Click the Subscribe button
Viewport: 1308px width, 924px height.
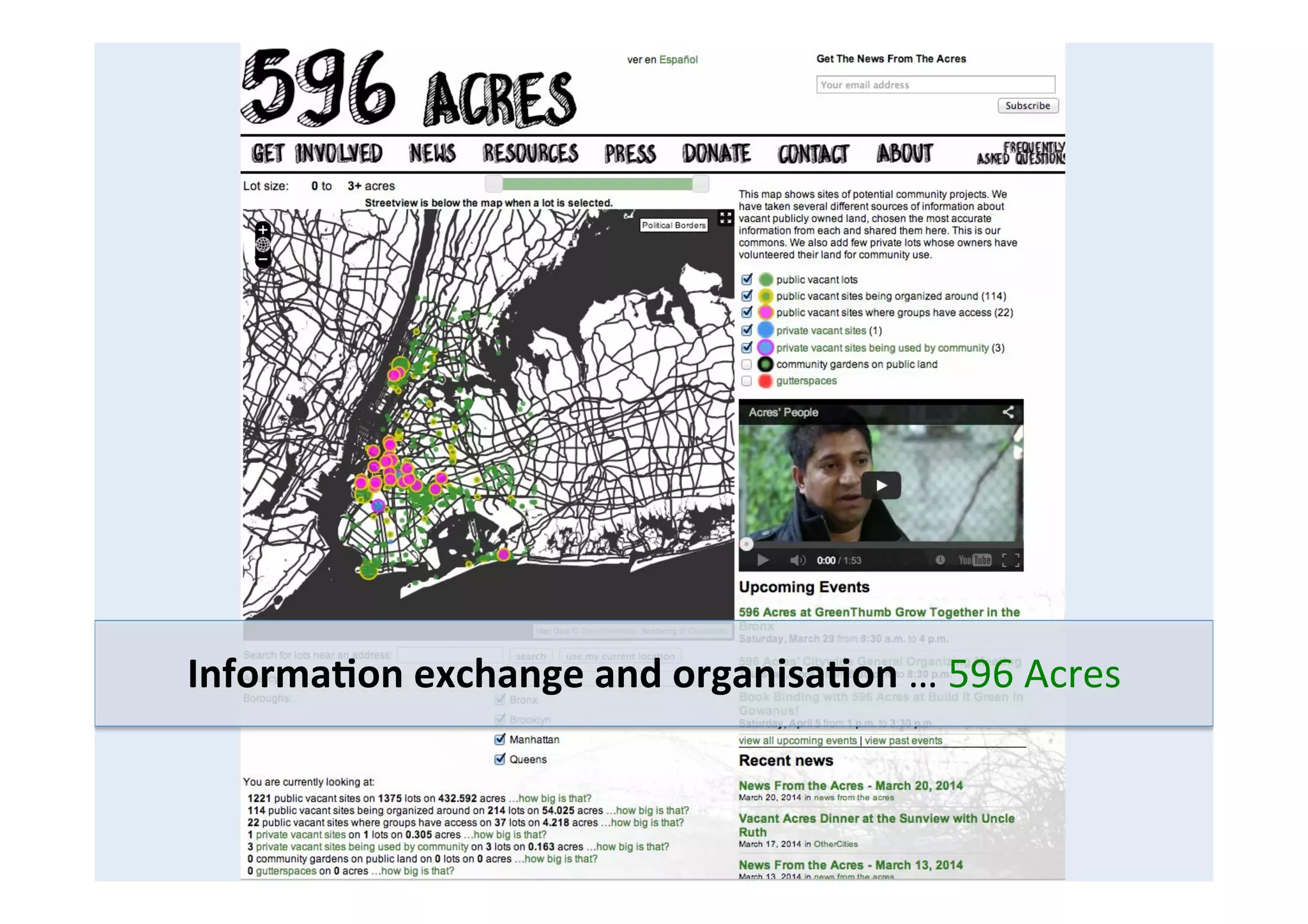click(1028, 106)
